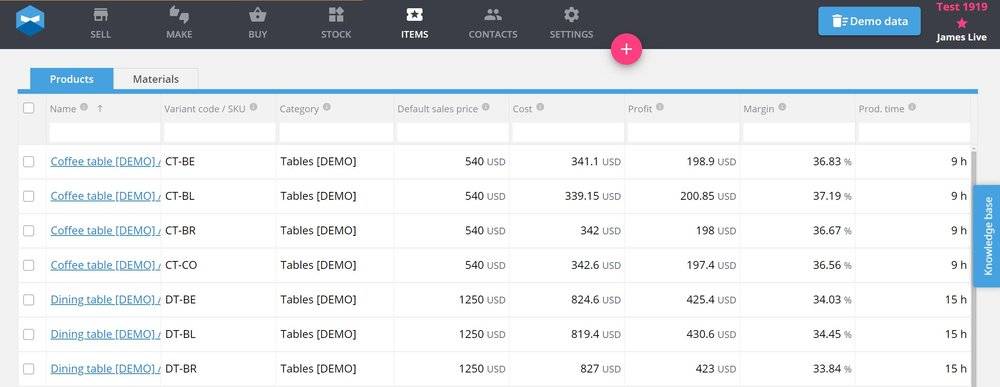Click the 430.6 USD profit cell
The image size is (1000, 387).
pos(682,334)
